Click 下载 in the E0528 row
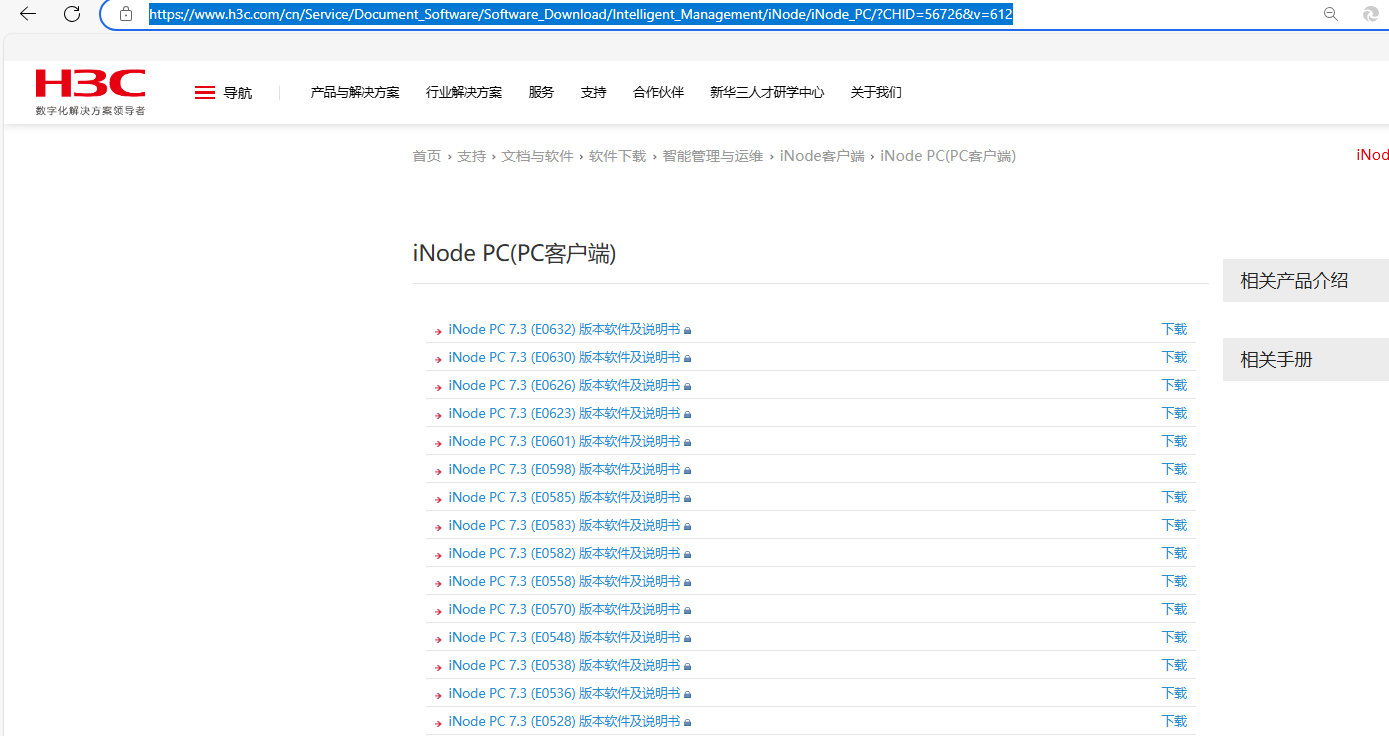1389x736 pixels. (x=1174, y=721)
